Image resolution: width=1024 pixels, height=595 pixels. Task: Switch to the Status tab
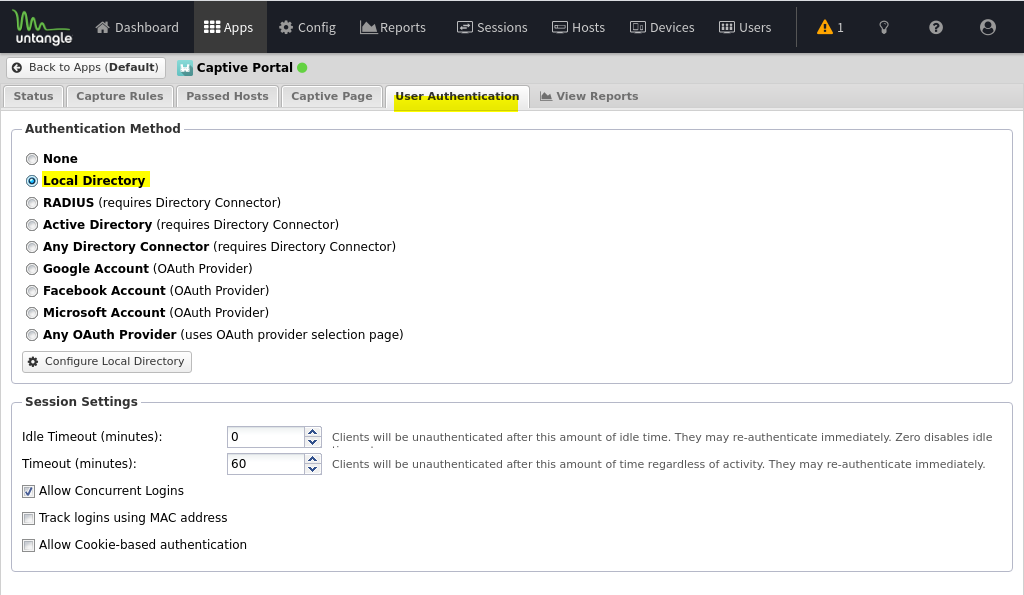[33, 96]
